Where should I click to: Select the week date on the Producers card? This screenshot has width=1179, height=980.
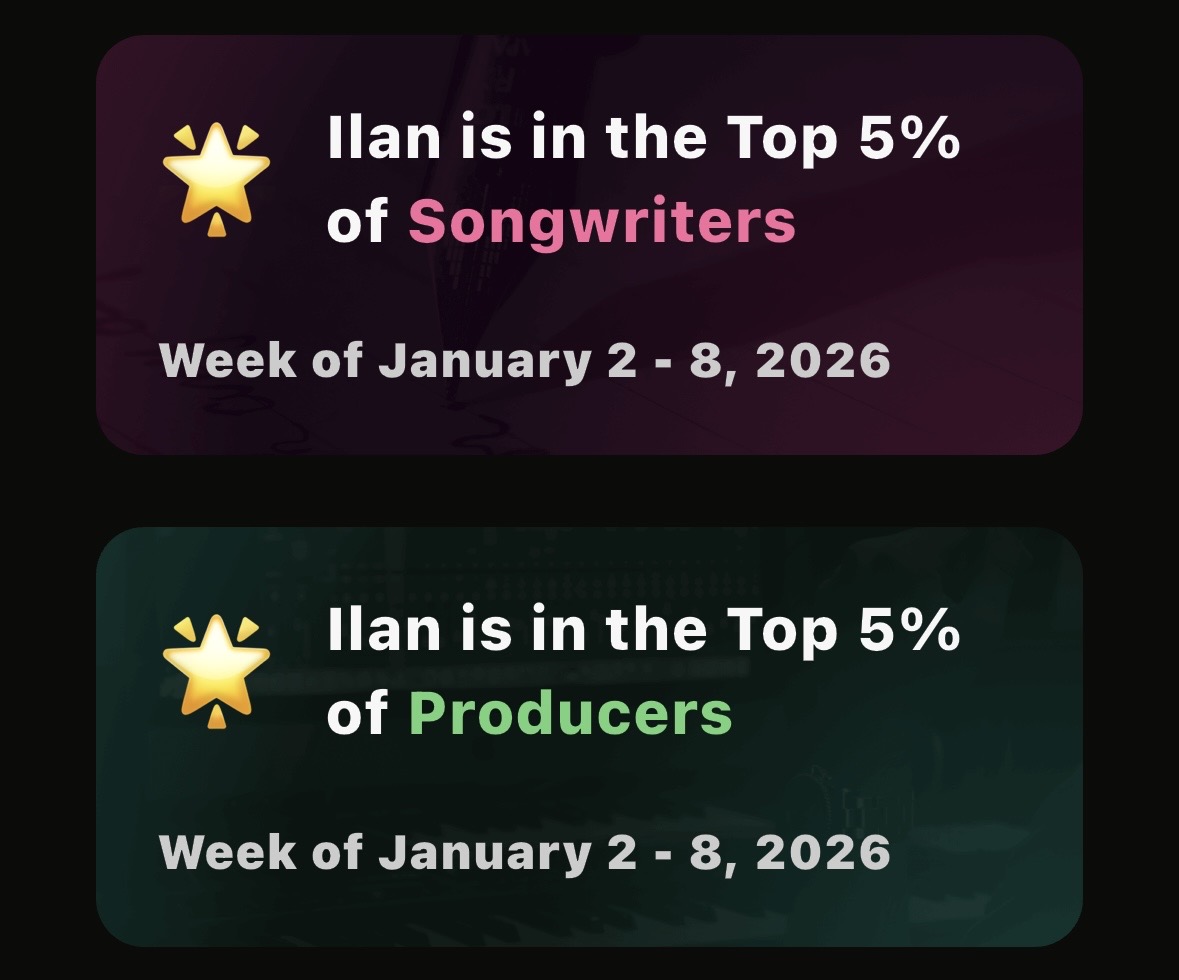click(x=524, y=852)
